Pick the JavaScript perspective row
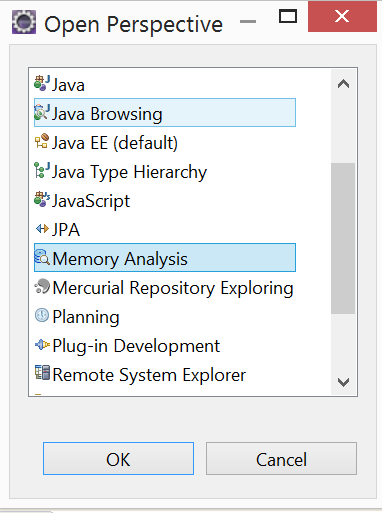The height and width of the screenshot is (513, 382). click(x=165, y=200)
